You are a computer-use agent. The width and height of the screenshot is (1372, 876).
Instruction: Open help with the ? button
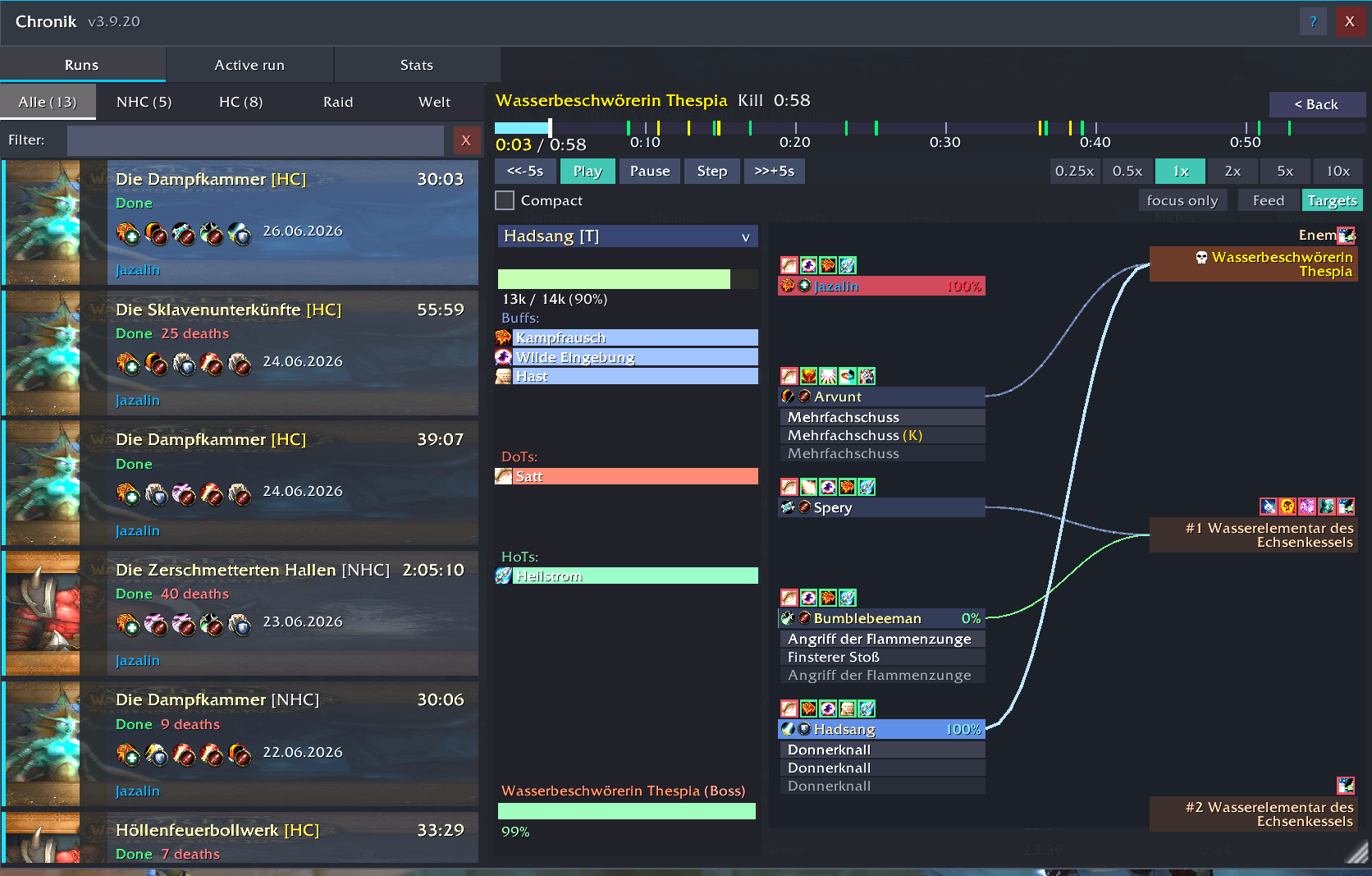pyautogui.click(x=1313, y=21)
